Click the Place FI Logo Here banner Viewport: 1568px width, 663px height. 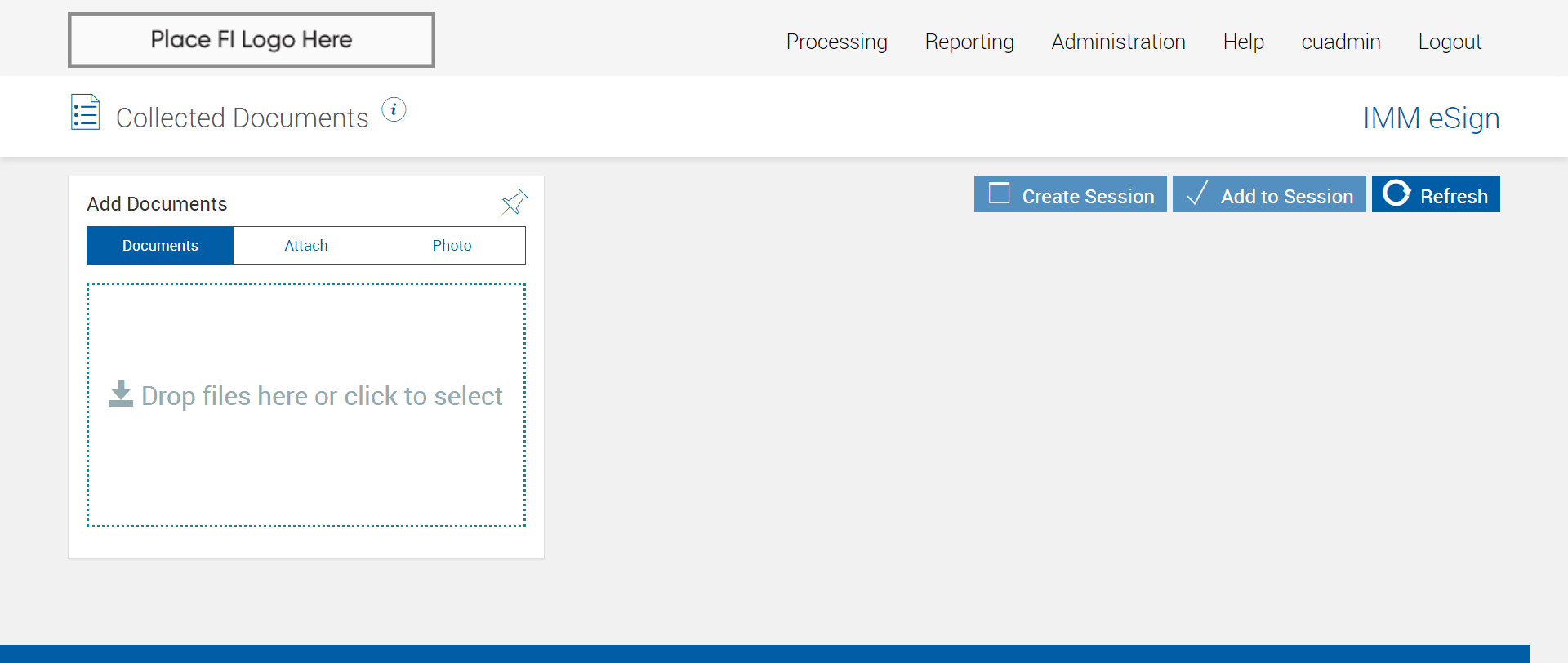pyautogui.click(x=252, y=40)
